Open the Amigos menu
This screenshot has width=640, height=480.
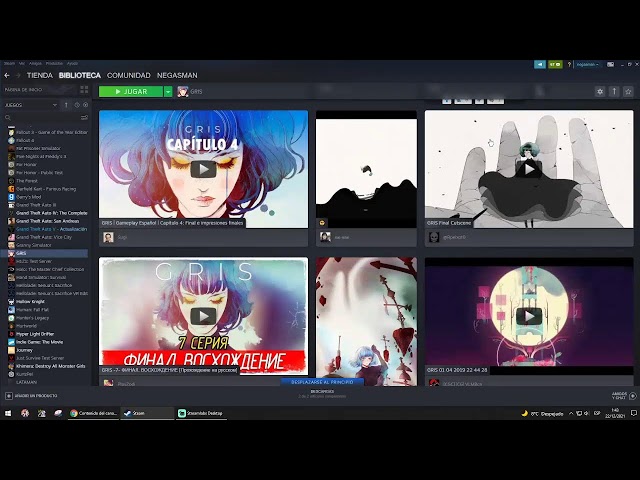[36, 63]
